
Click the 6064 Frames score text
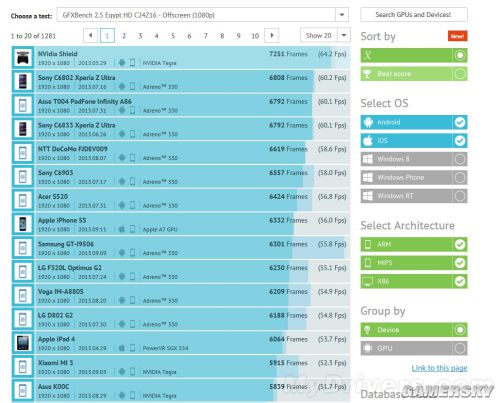pos(288,339)
